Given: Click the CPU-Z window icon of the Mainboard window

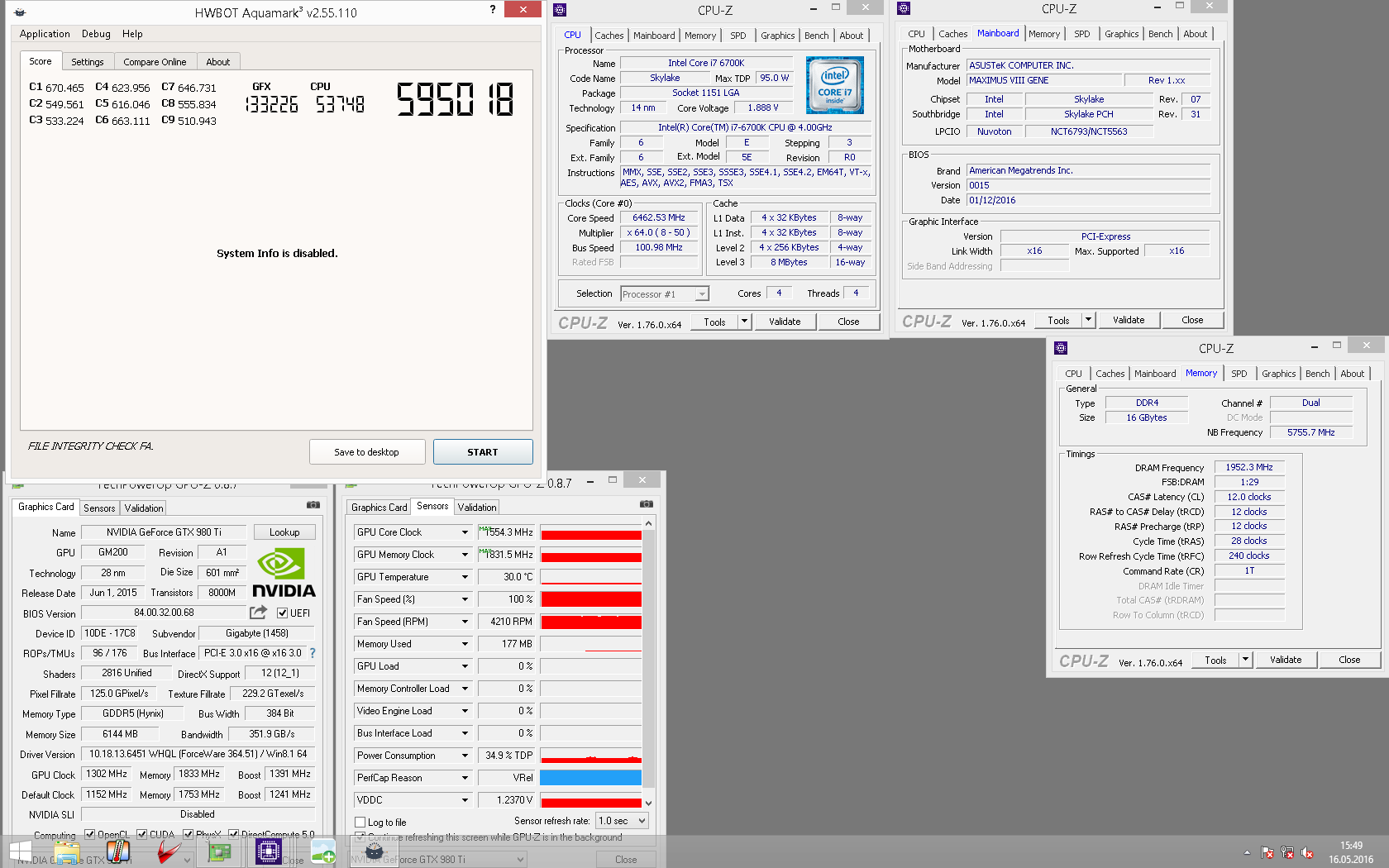Looking at the screenshot, I should [904, 8].
